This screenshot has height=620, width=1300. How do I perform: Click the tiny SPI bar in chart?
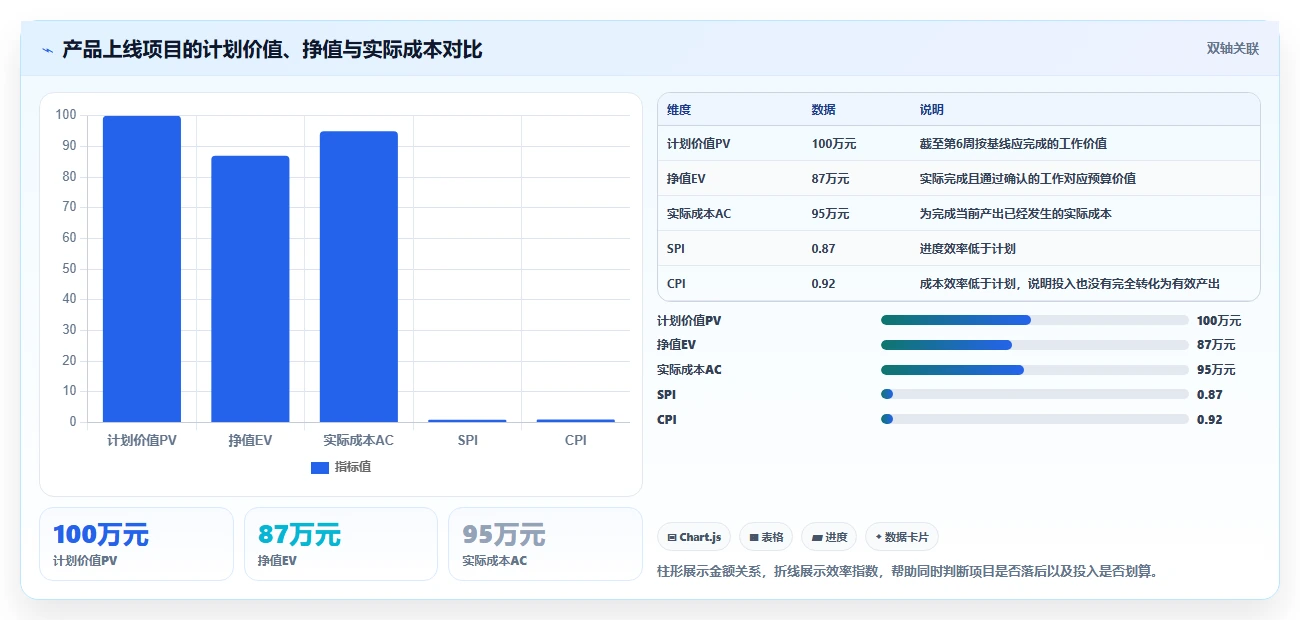click(467, 421)
